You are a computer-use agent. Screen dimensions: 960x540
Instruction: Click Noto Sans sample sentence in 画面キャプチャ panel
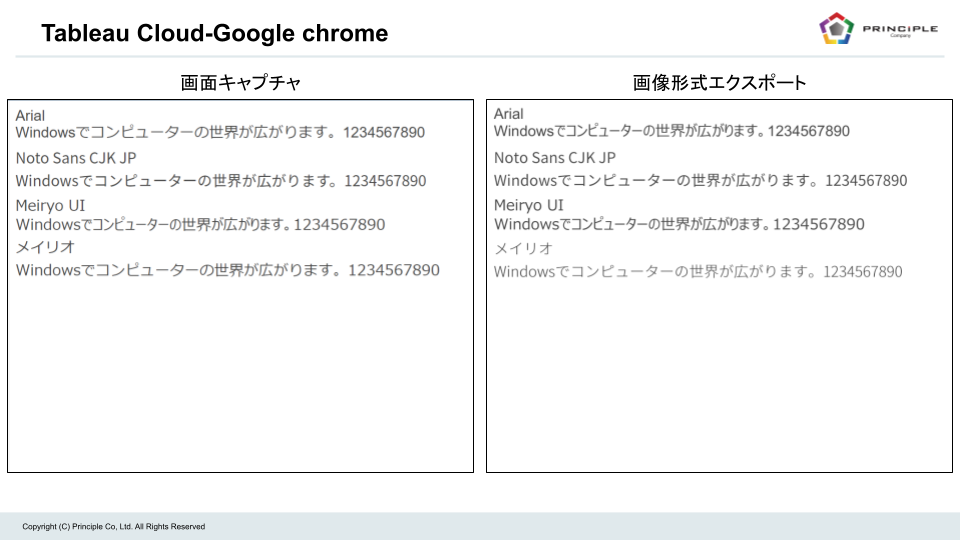point(220,181)
